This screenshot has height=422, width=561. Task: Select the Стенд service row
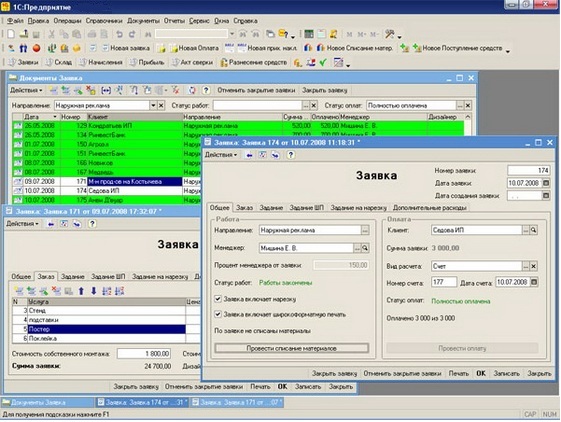coord(106,310)
